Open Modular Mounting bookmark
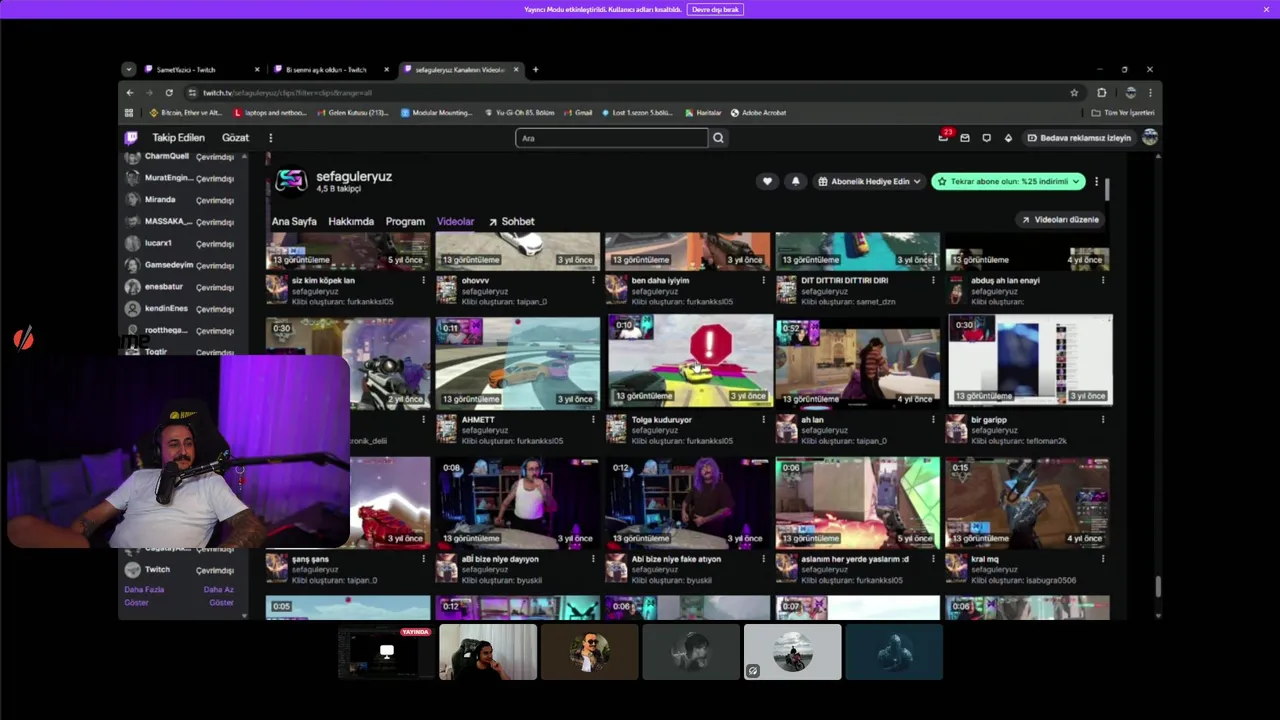This screenshot has width=1280, height=720. pos(436,113)
